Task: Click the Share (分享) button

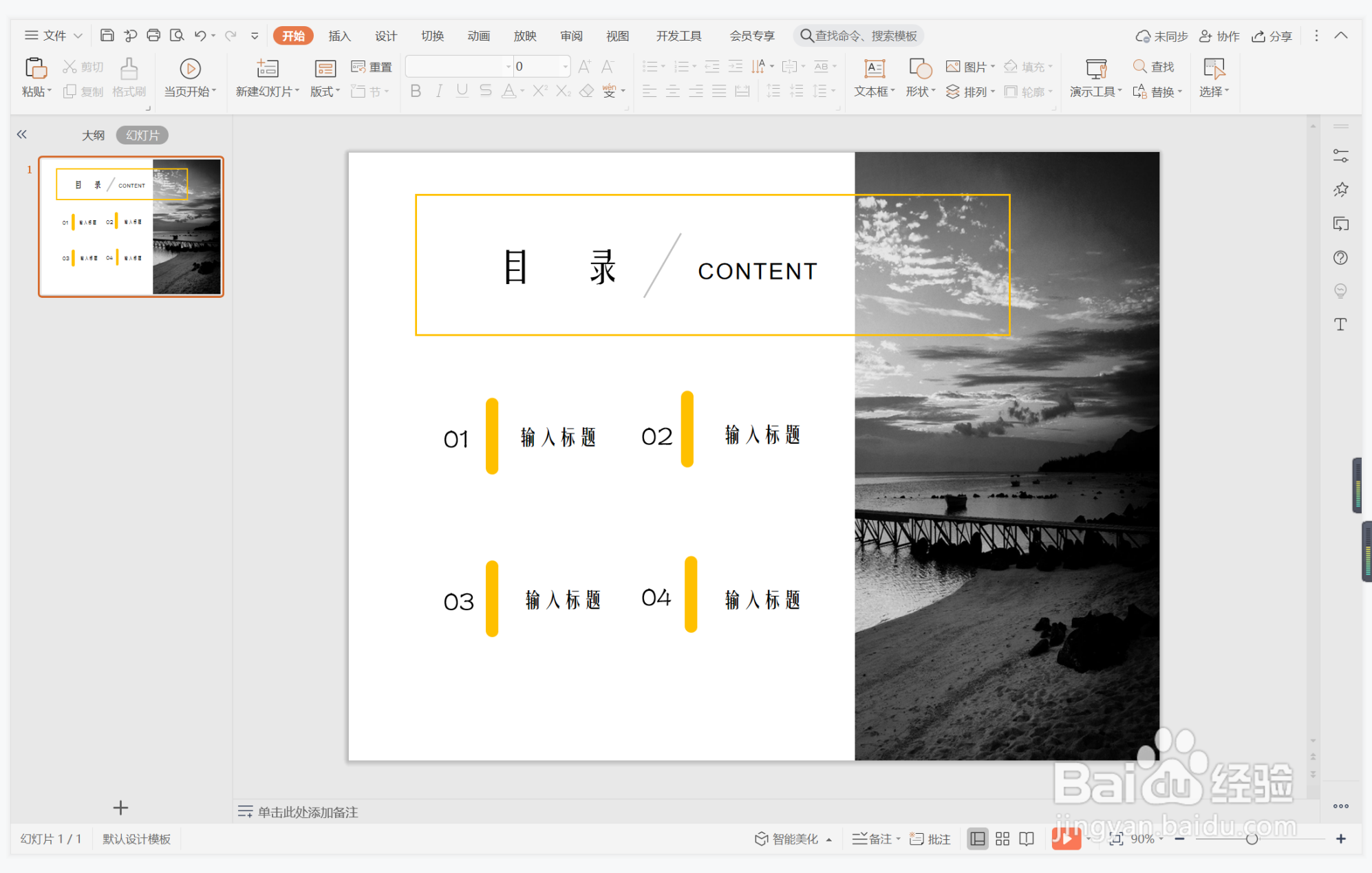Action: [x=1272, y=36]
